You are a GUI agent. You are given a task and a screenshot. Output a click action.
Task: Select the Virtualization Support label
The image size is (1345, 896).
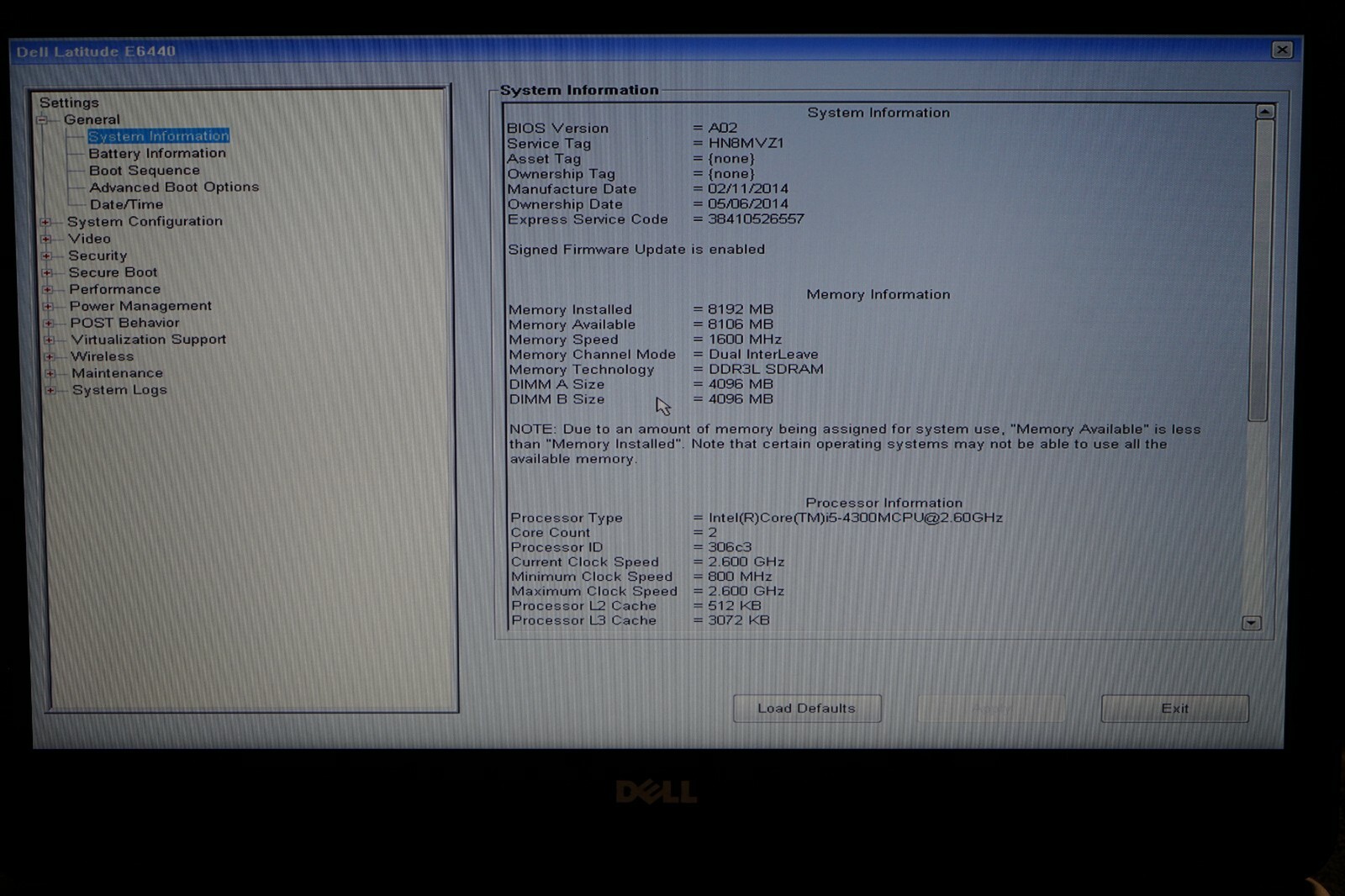pos(148,340)
